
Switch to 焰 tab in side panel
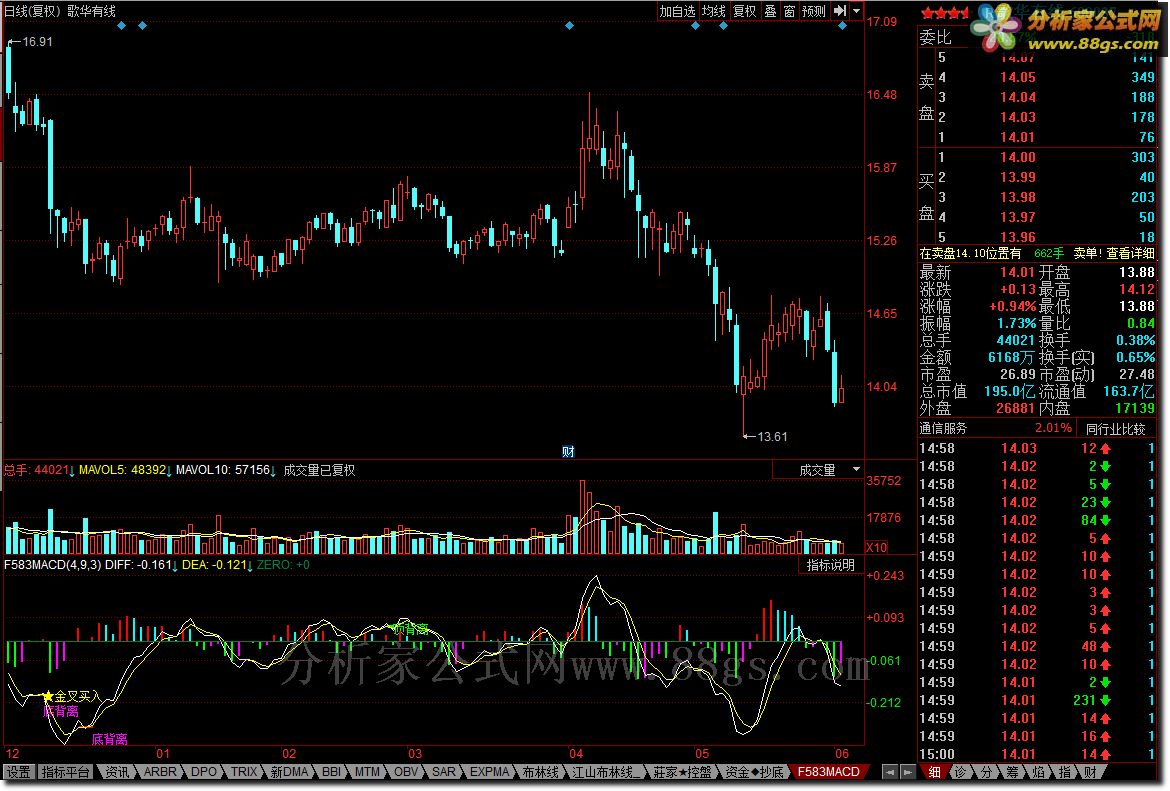pyautogui.click(x=1039, y=772)
